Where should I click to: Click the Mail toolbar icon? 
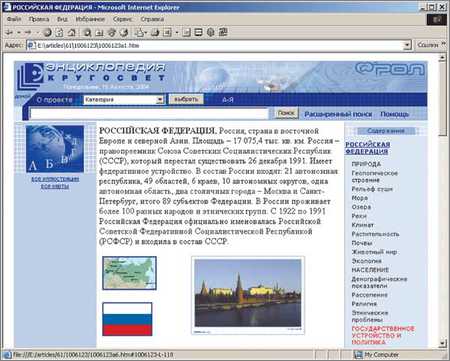[x=140, y=32]
